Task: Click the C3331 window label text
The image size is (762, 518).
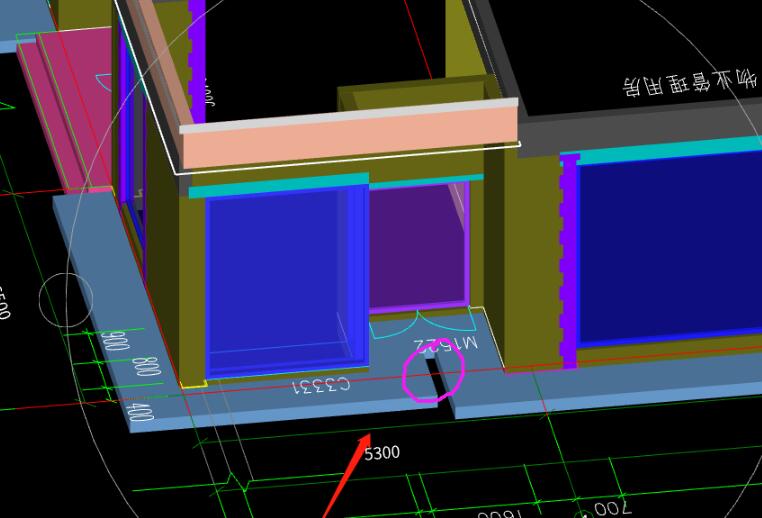Action: (x=321, y=385)
